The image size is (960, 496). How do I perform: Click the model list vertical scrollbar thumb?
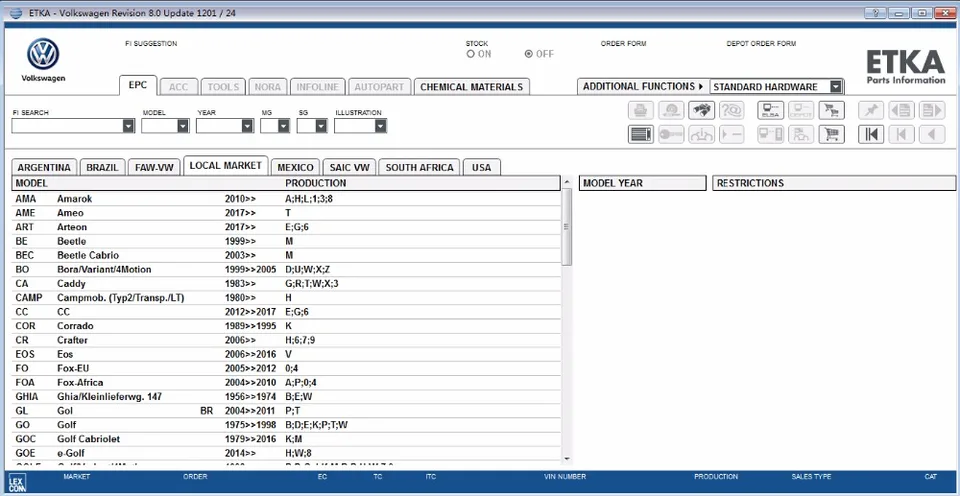[x=567, y=227]
